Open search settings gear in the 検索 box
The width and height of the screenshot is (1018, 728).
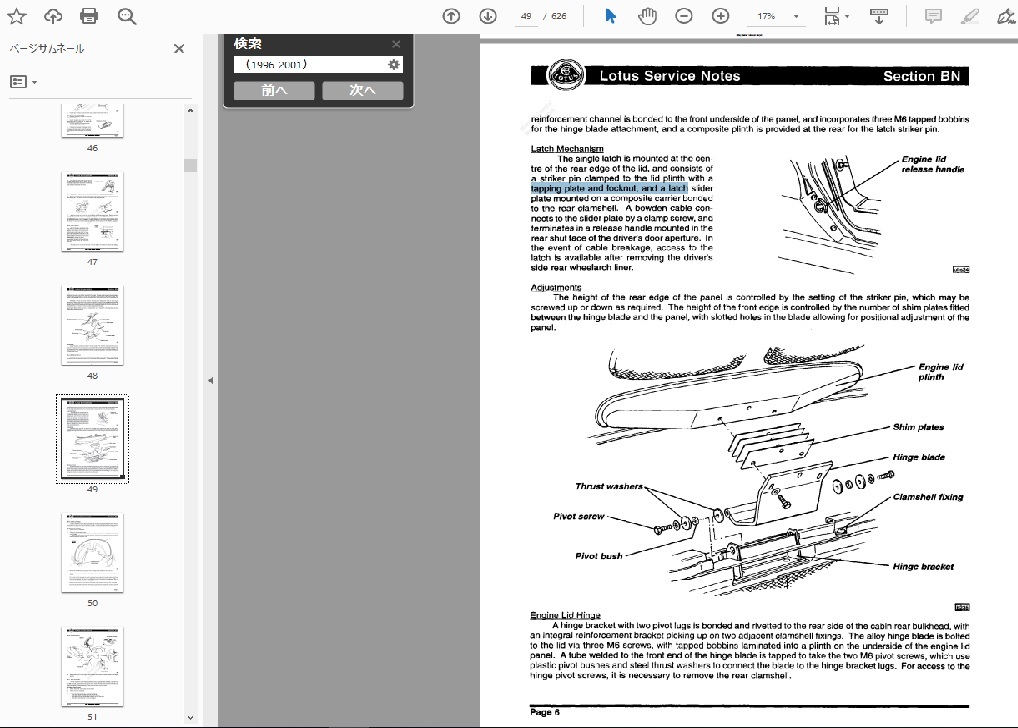coord(394,65)
